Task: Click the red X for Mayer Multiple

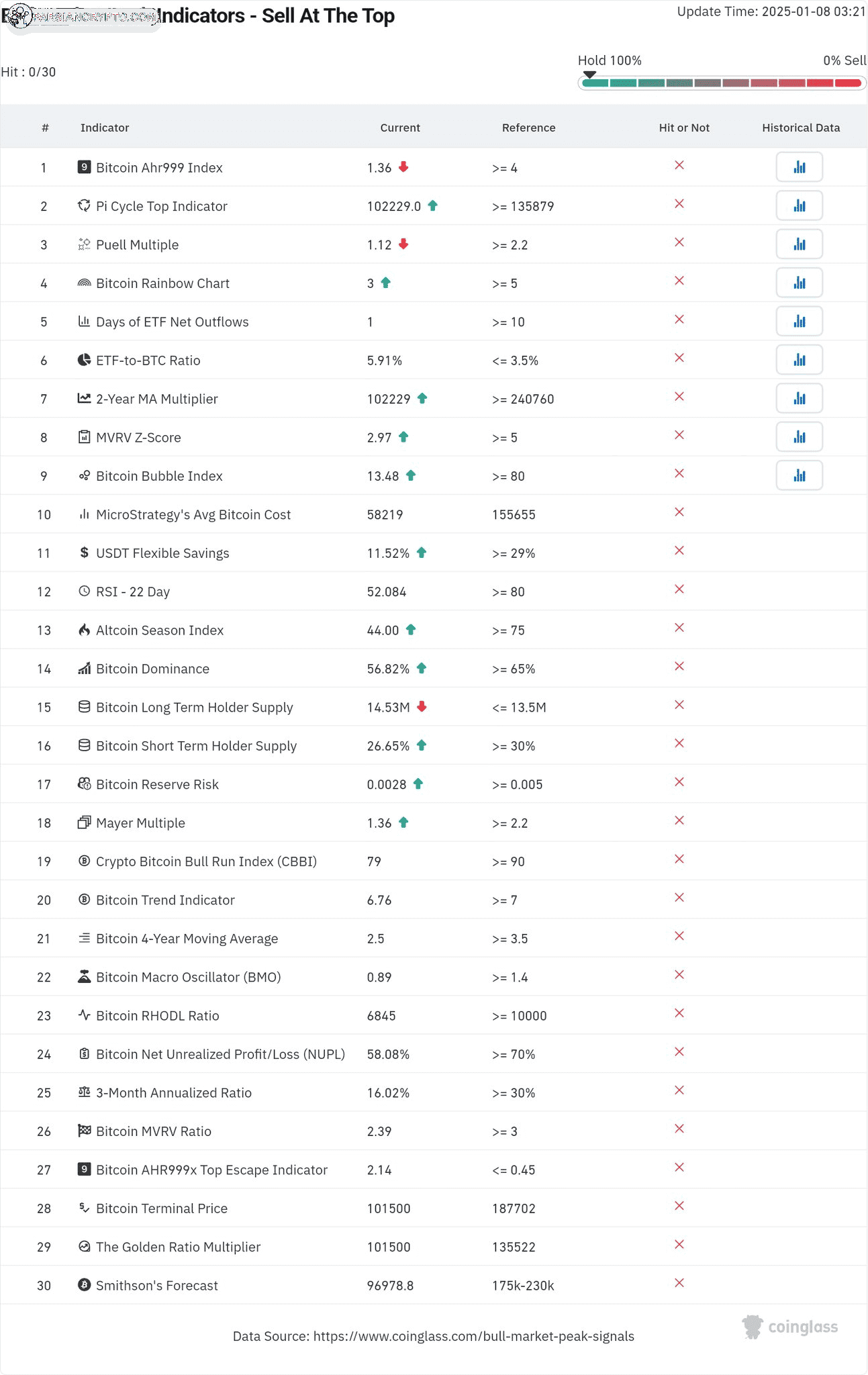Action: (x=679, y=820)
